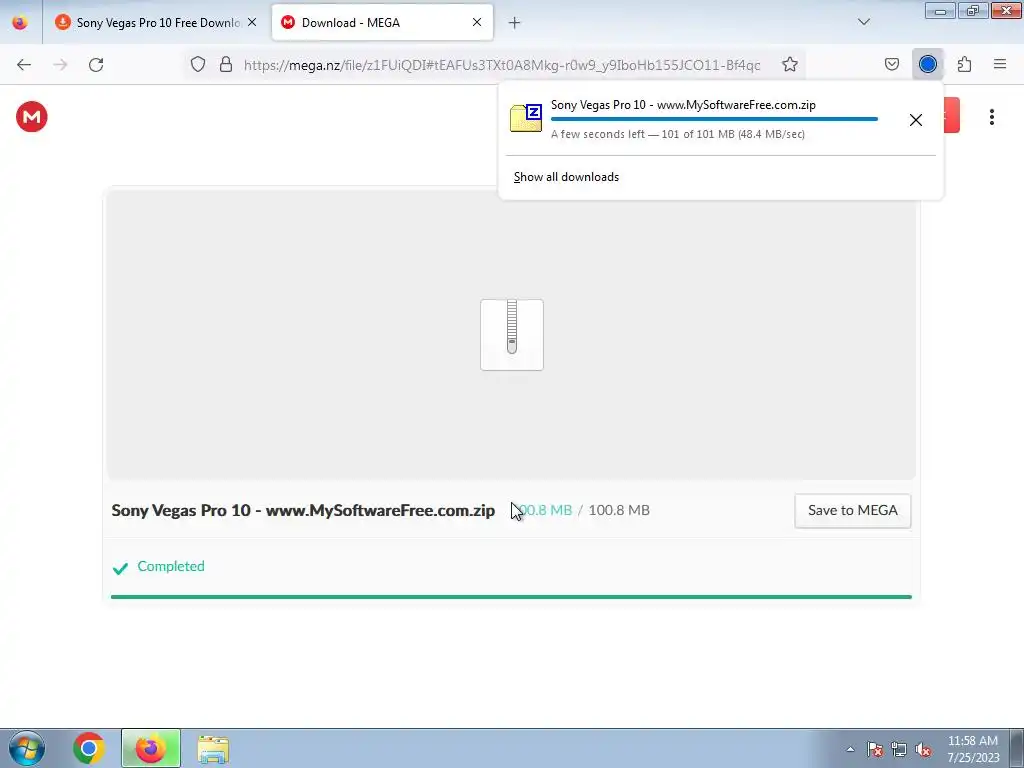Screen dimensions: 1024x768
Task: Open Save to Pocket icon
Action: 891,64
